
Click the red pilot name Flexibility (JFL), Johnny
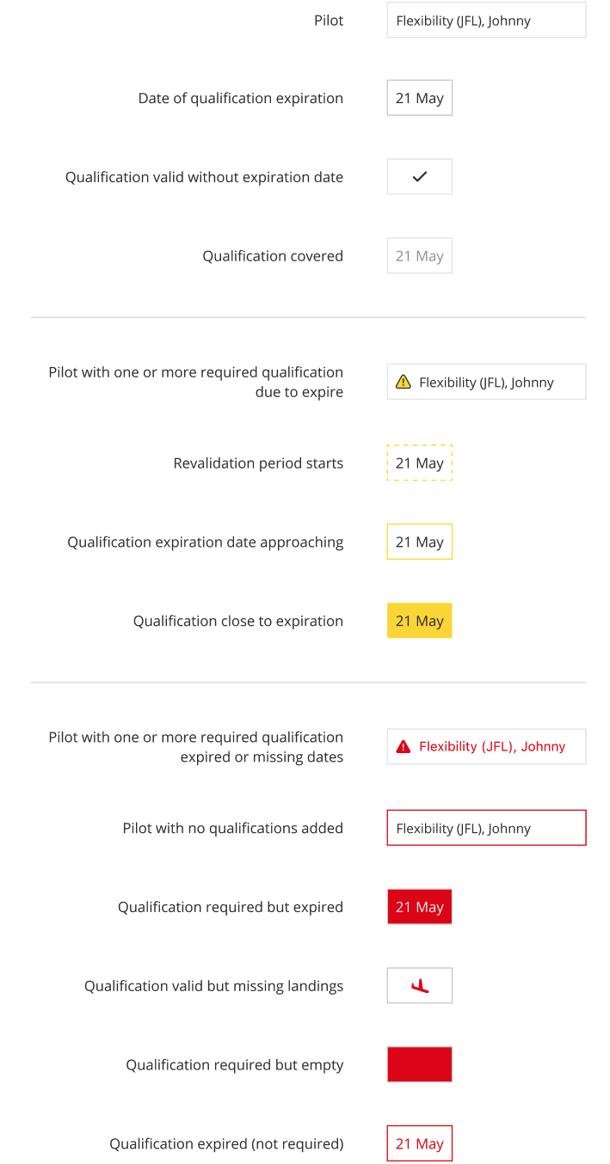[492, 747]
